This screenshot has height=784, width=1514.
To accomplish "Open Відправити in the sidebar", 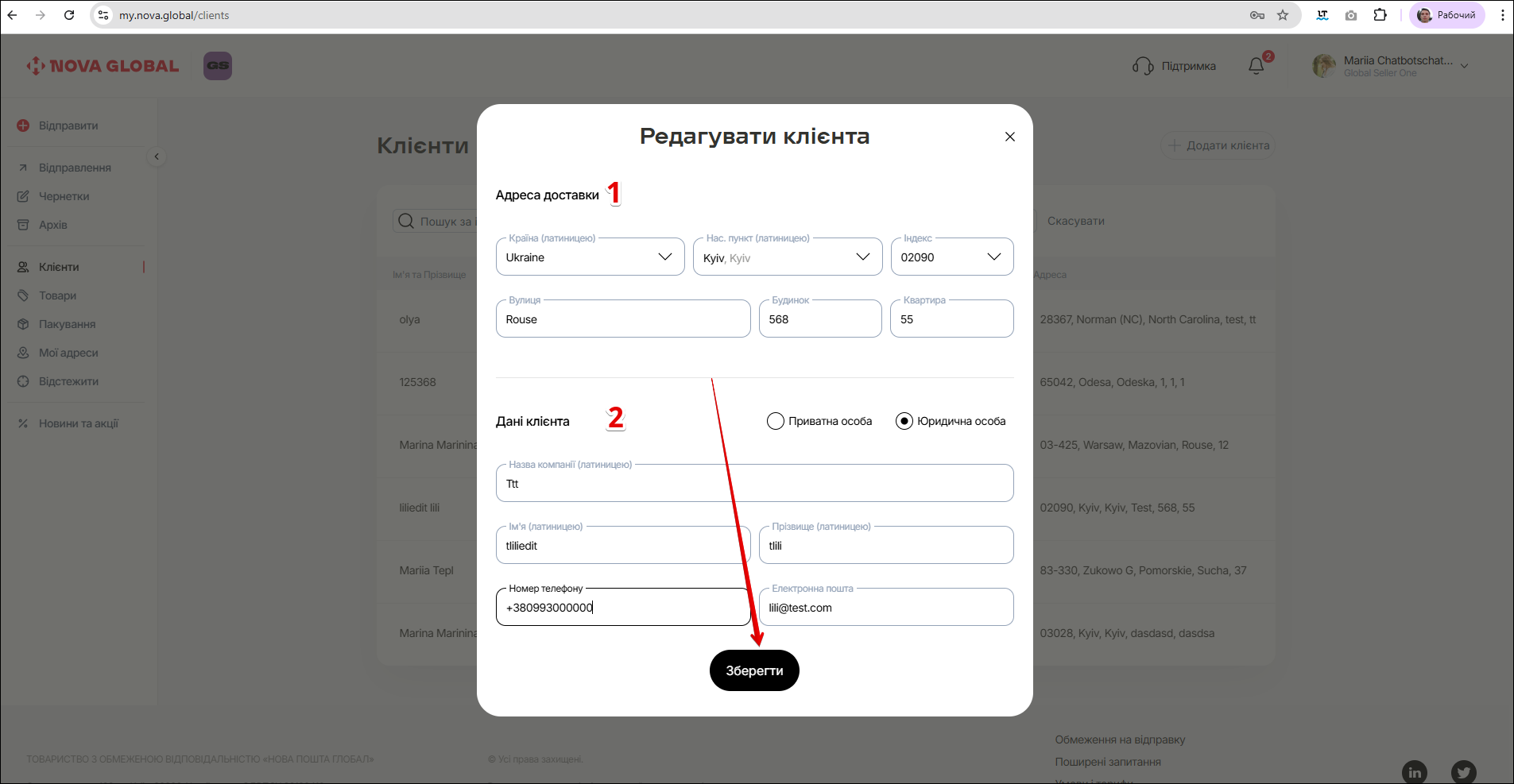I will pos(58,126).
